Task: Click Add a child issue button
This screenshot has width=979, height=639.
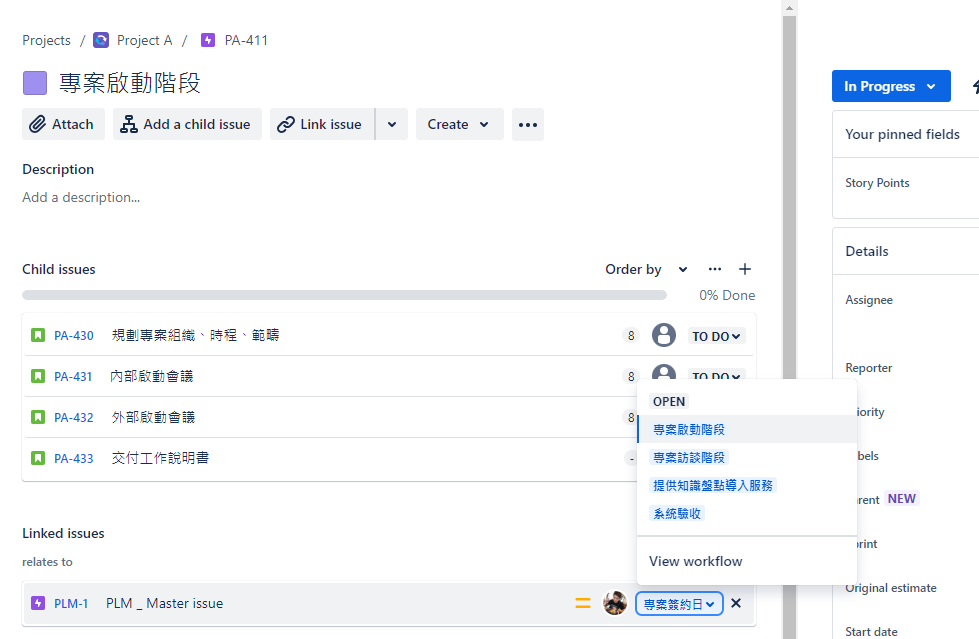Action: click(x=187, y=124)
